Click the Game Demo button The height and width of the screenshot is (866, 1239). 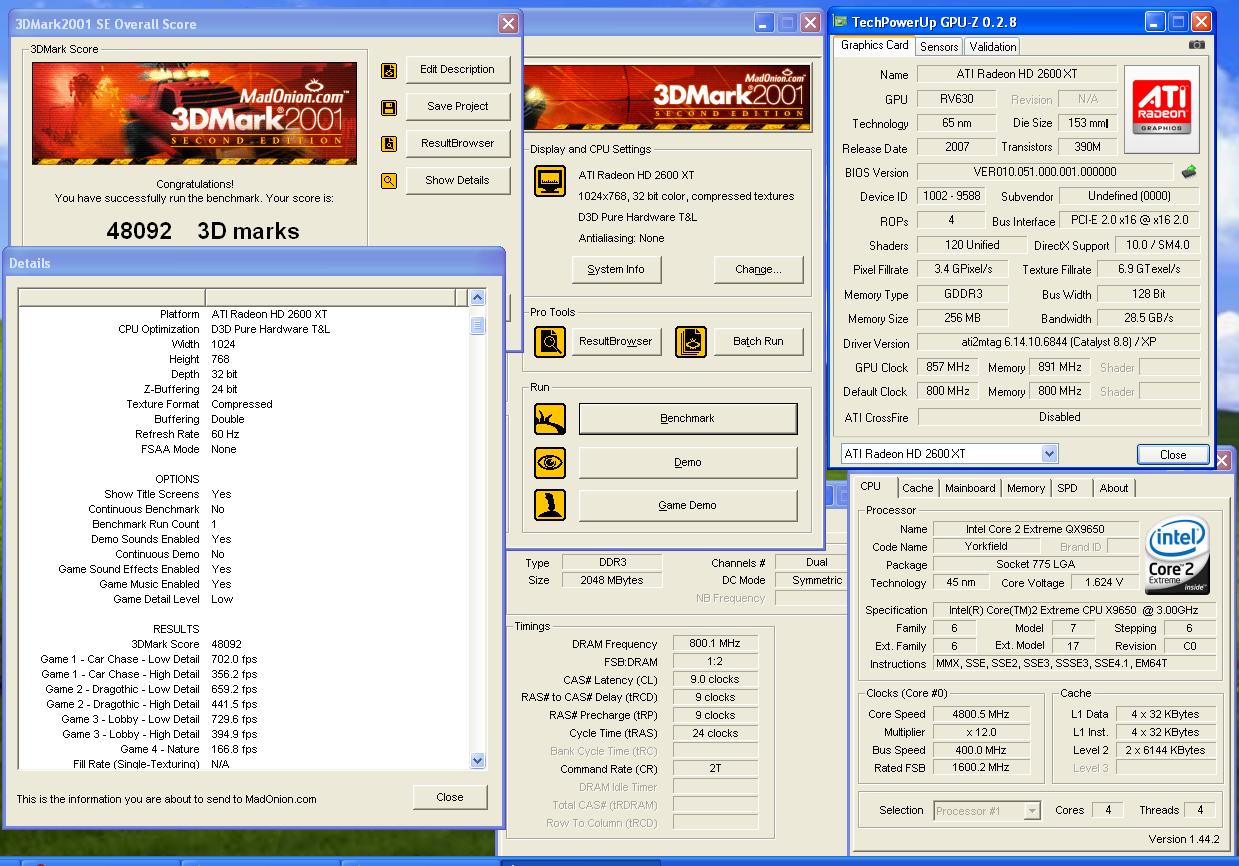point(688,506)
